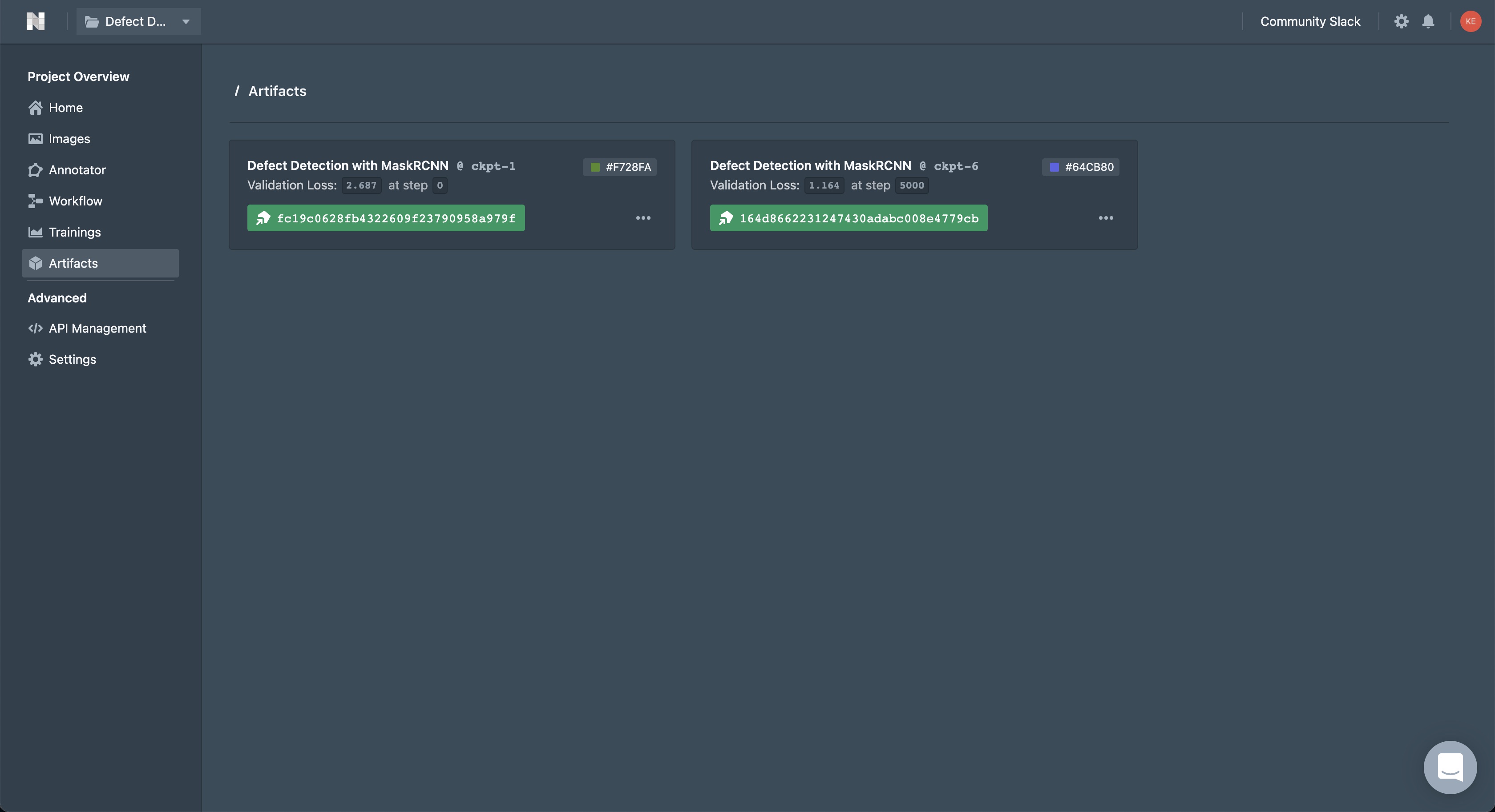The height and width of the screenshot is (812, 1495).
Task: Open the Images page
Action: tap(69, 139)
